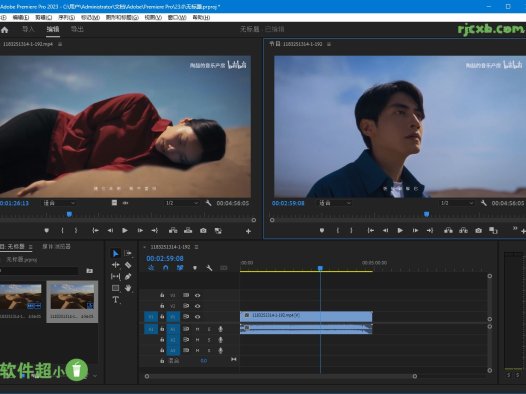Step forward one frame in Program monitor
Image resolution: width=526 pixels, height=394 pixels.
pyautogui.click(x=415, y=230)
